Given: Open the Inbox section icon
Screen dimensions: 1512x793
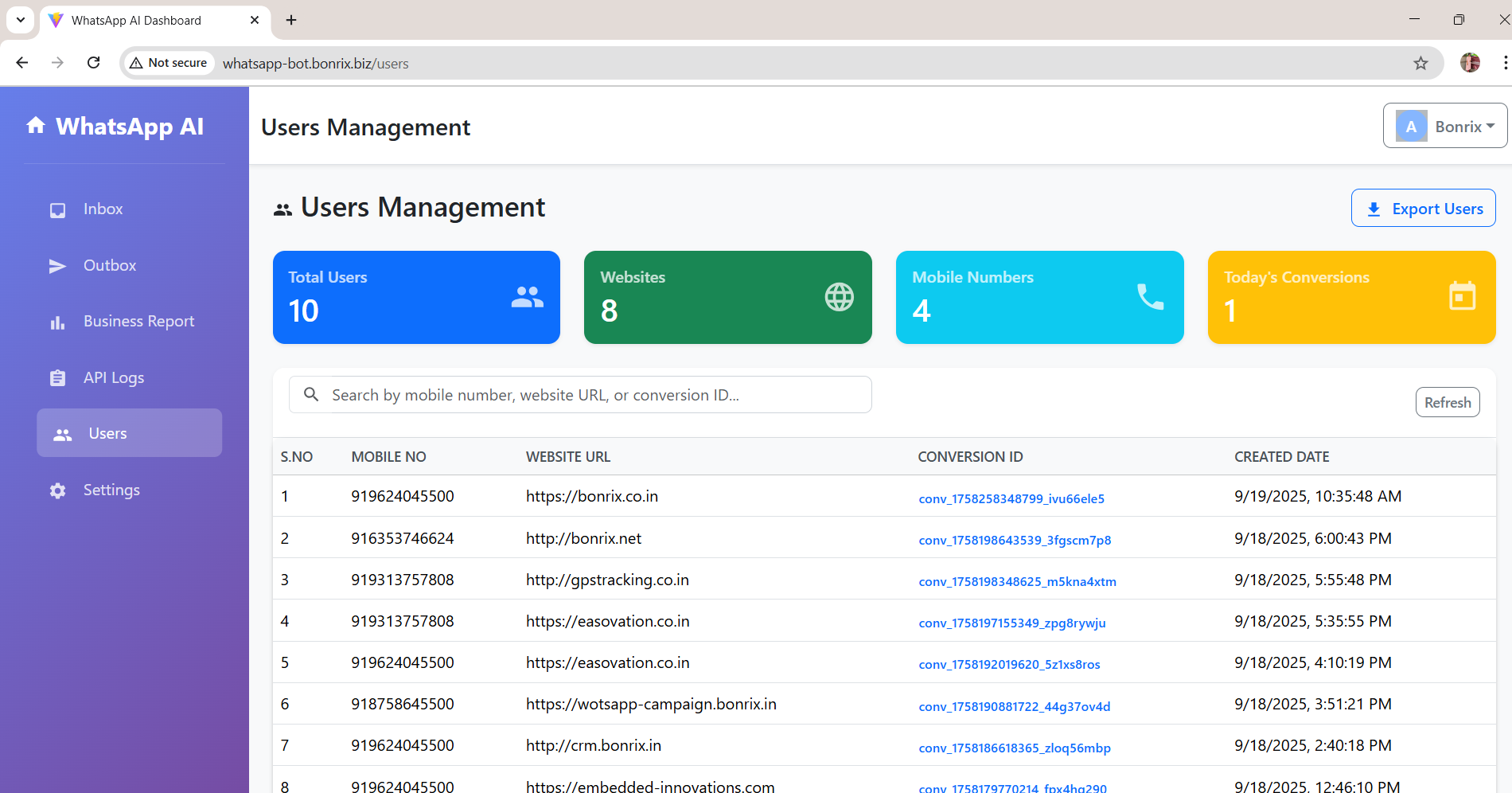Looking at the screenshot, I should tap(57, 209).
